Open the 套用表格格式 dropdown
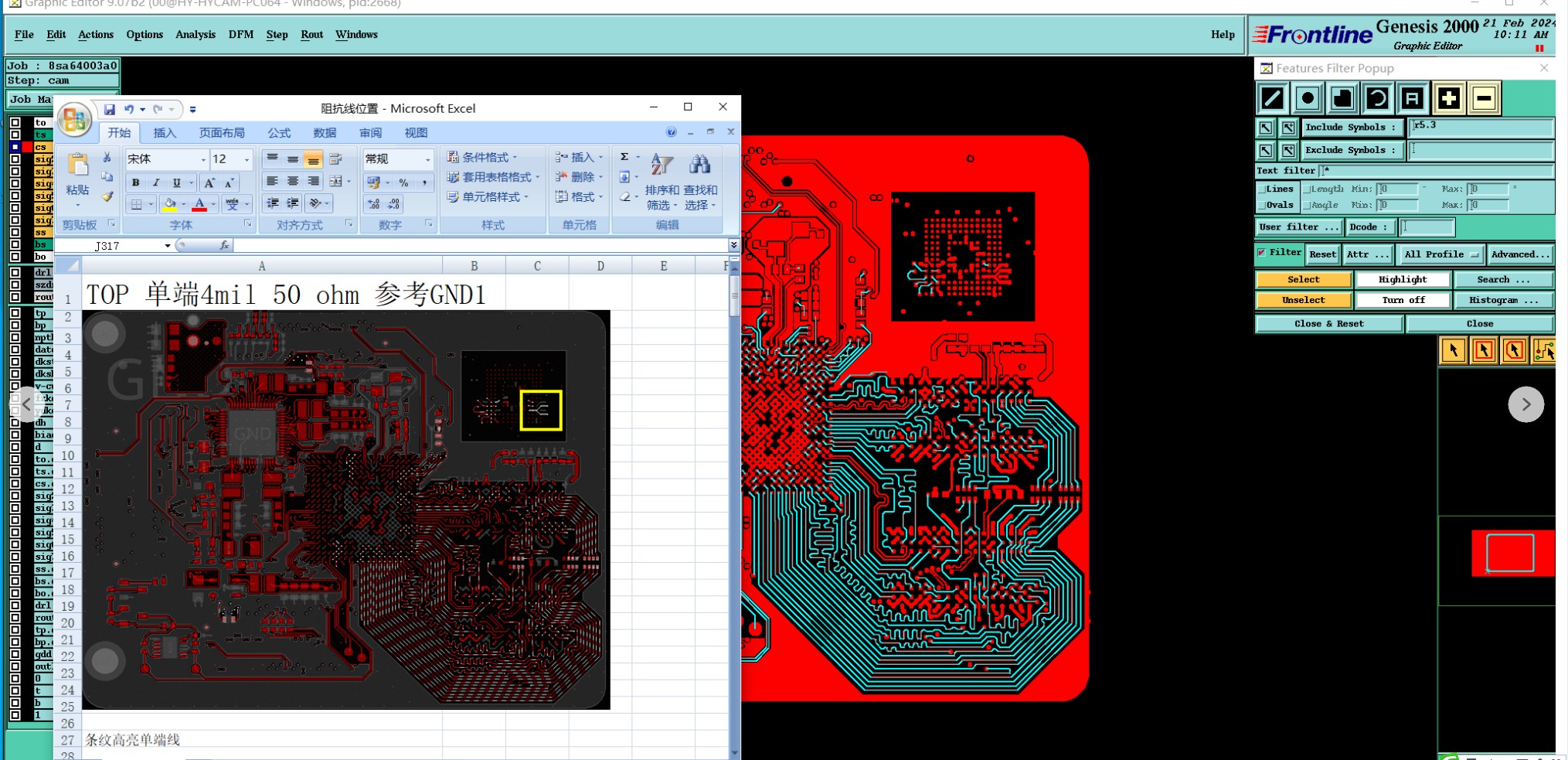1568x760 pixels. [494, 177]
